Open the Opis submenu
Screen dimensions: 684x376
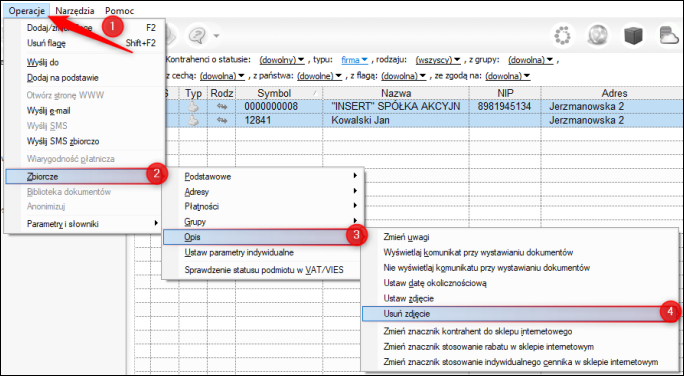[262, 237]
